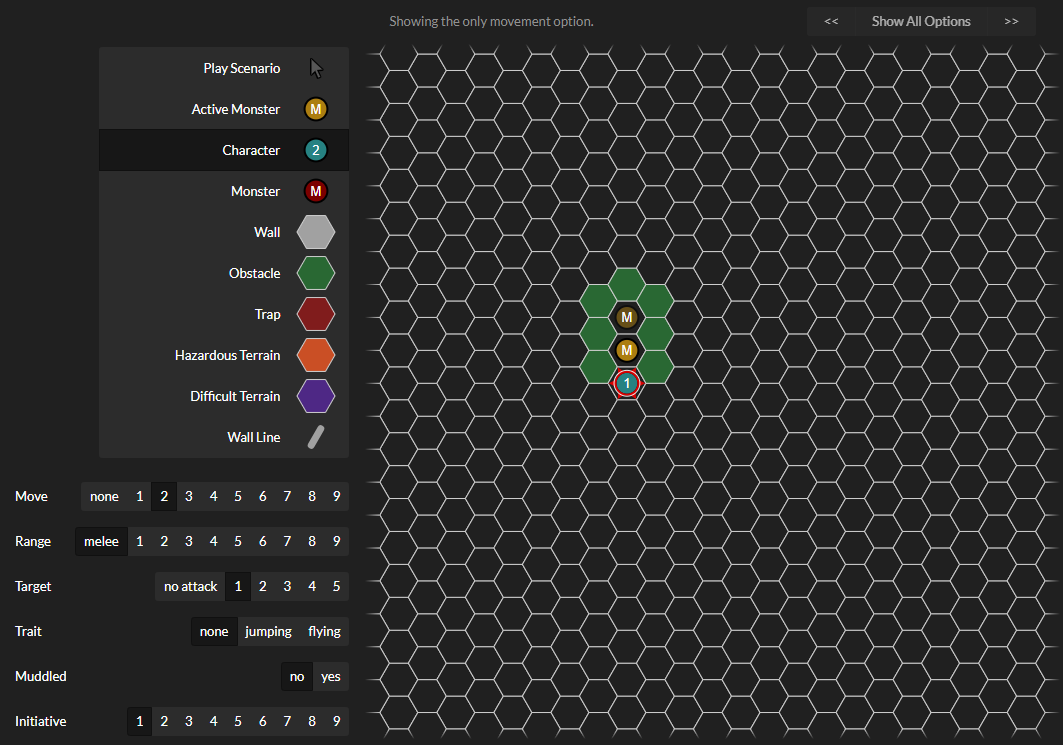Click the Hazardous Terrain row label

coord(228,355)
